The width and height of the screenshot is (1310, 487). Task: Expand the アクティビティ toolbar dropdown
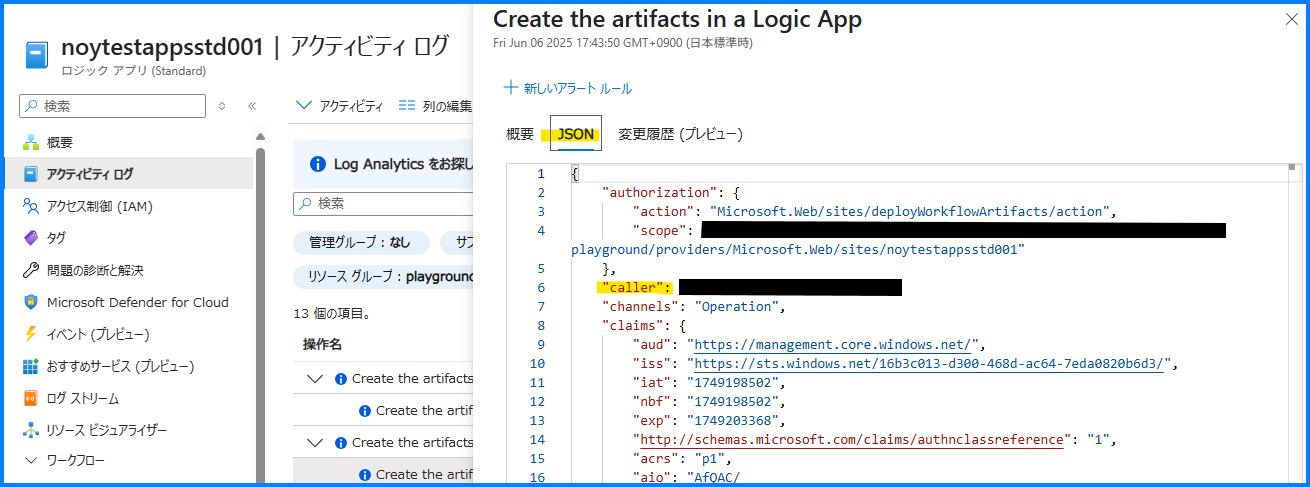click(340, 106)
